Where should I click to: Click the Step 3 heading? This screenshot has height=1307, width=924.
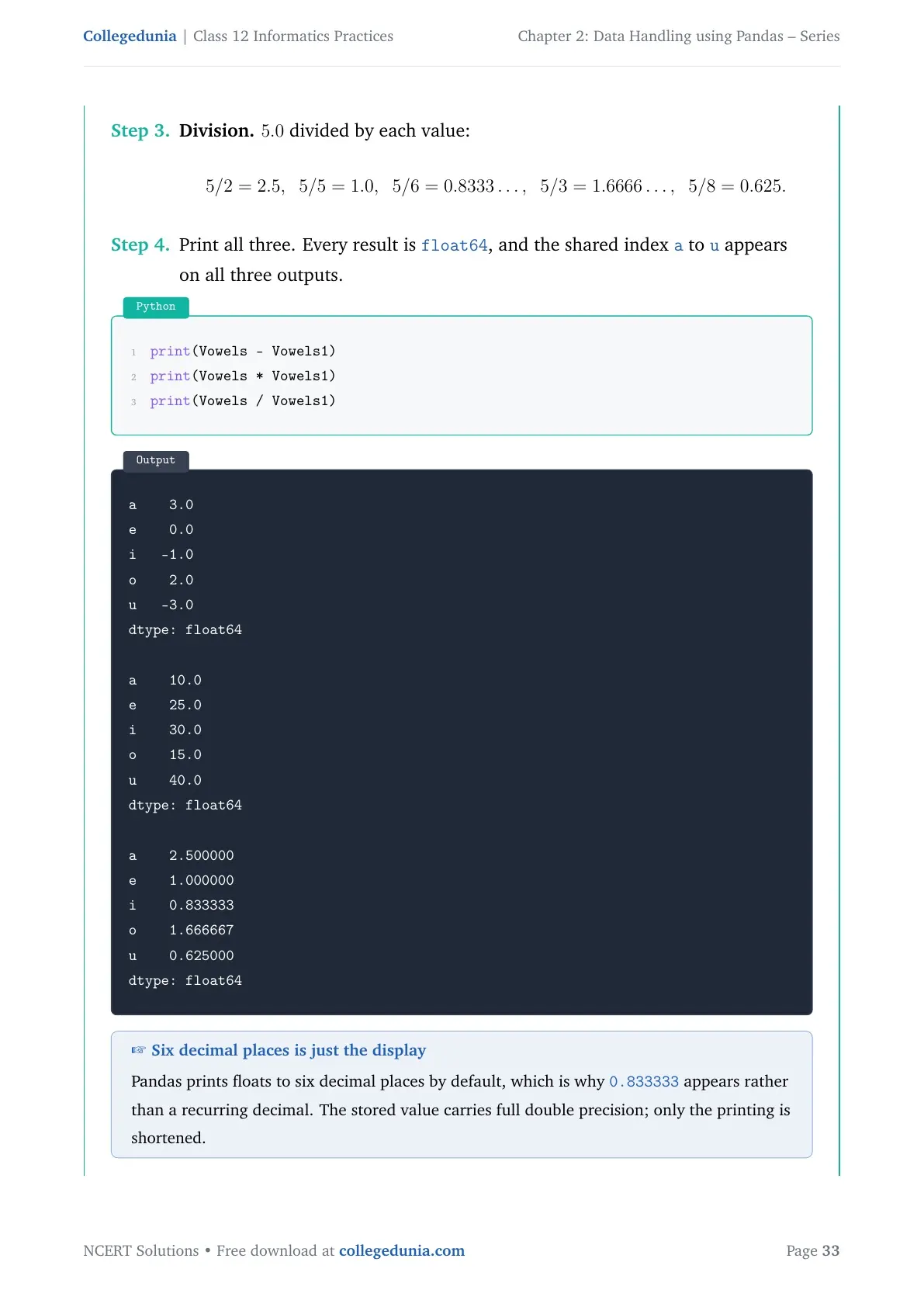click(140, 130)
